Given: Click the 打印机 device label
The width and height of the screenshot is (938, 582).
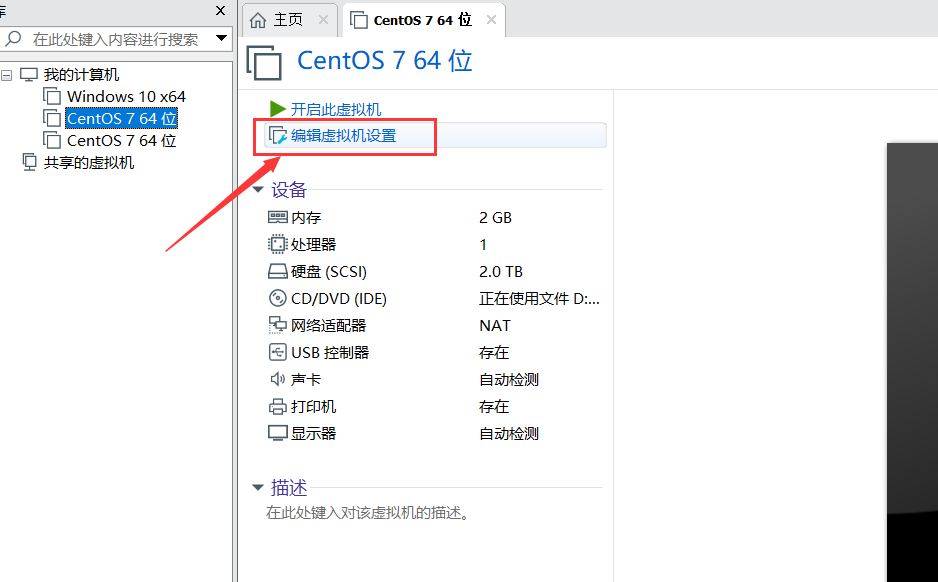Looking at the screenshot, I should click(x=313, y=407).
